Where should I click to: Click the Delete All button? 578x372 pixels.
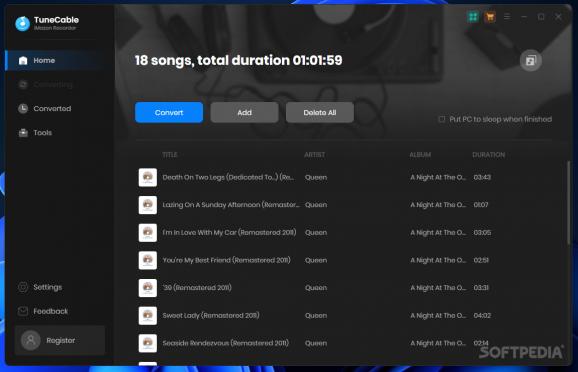(x=320, y=112)
